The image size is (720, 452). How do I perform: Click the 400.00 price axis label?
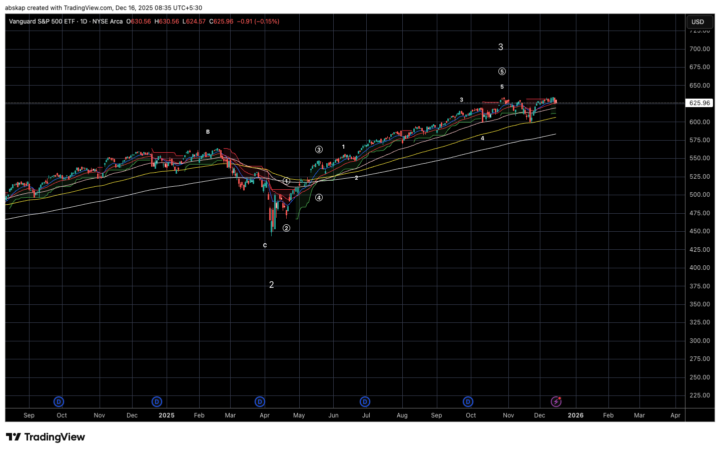(700, 267)
